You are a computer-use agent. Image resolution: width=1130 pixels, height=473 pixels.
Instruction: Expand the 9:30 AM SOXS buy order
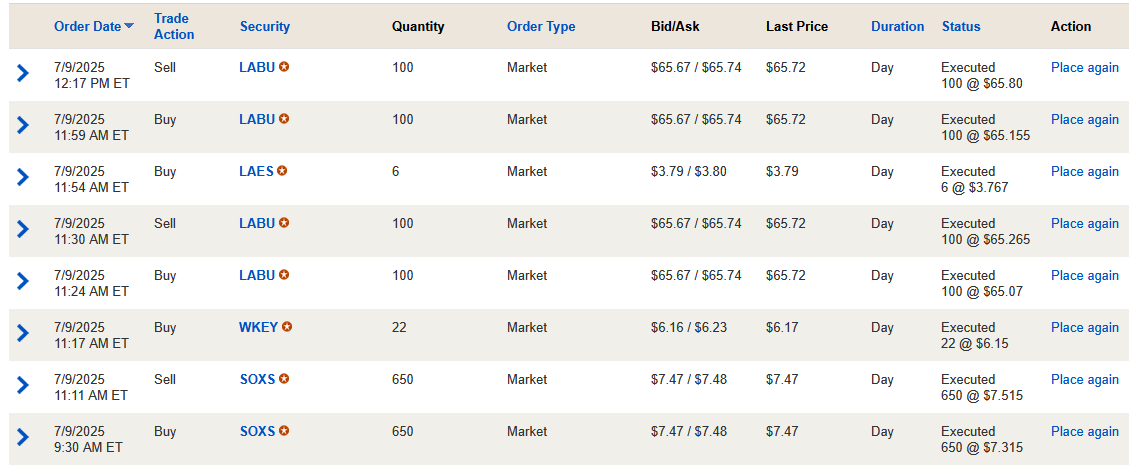point(23,437)
